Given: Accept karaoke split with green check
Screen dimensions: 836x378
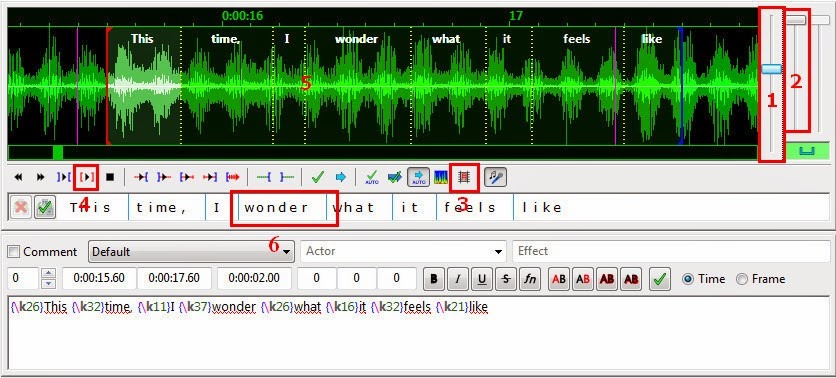Looking at the screenshot, I should (x=45, y=207).
